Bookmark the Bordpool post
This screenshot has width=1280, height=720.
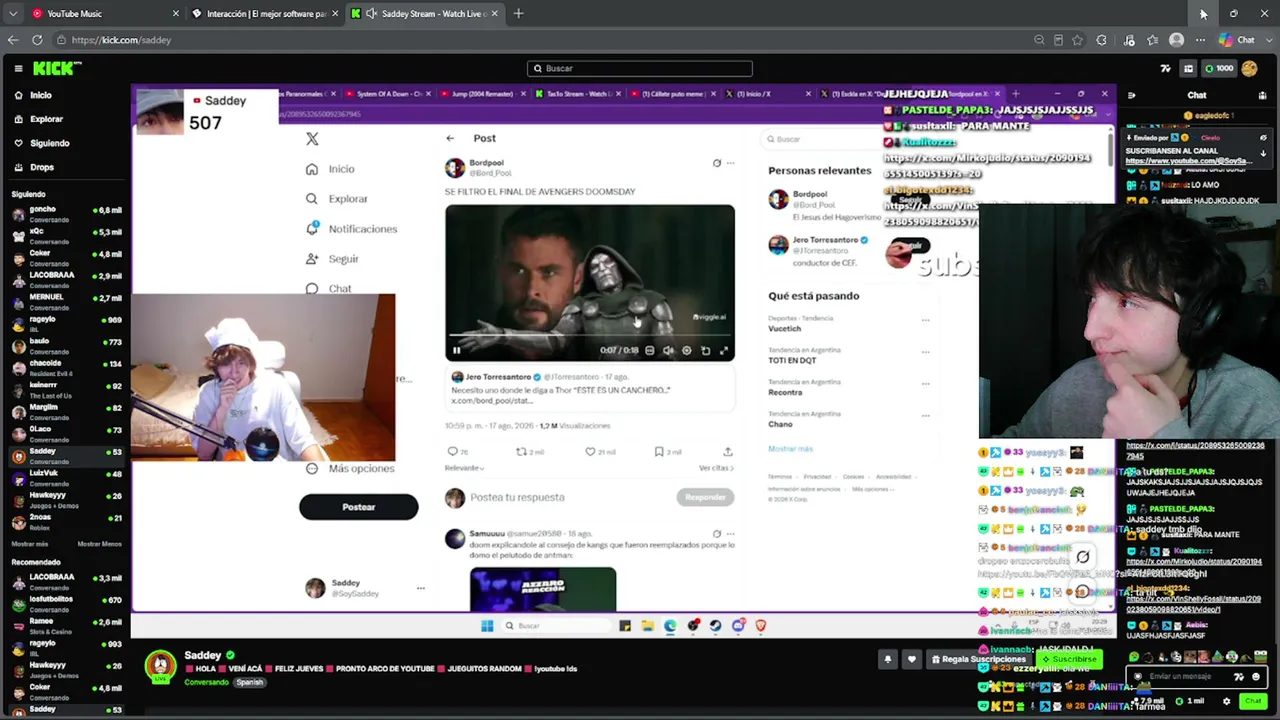tap(658, 452)
